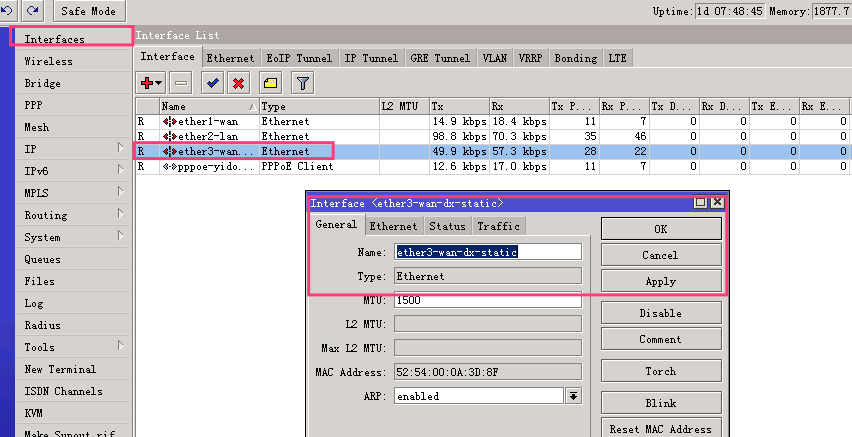Select the pppoe-yido PPPoE Client row
The height and width of the screenshot is (437, 852).
[x=492, y=166]
